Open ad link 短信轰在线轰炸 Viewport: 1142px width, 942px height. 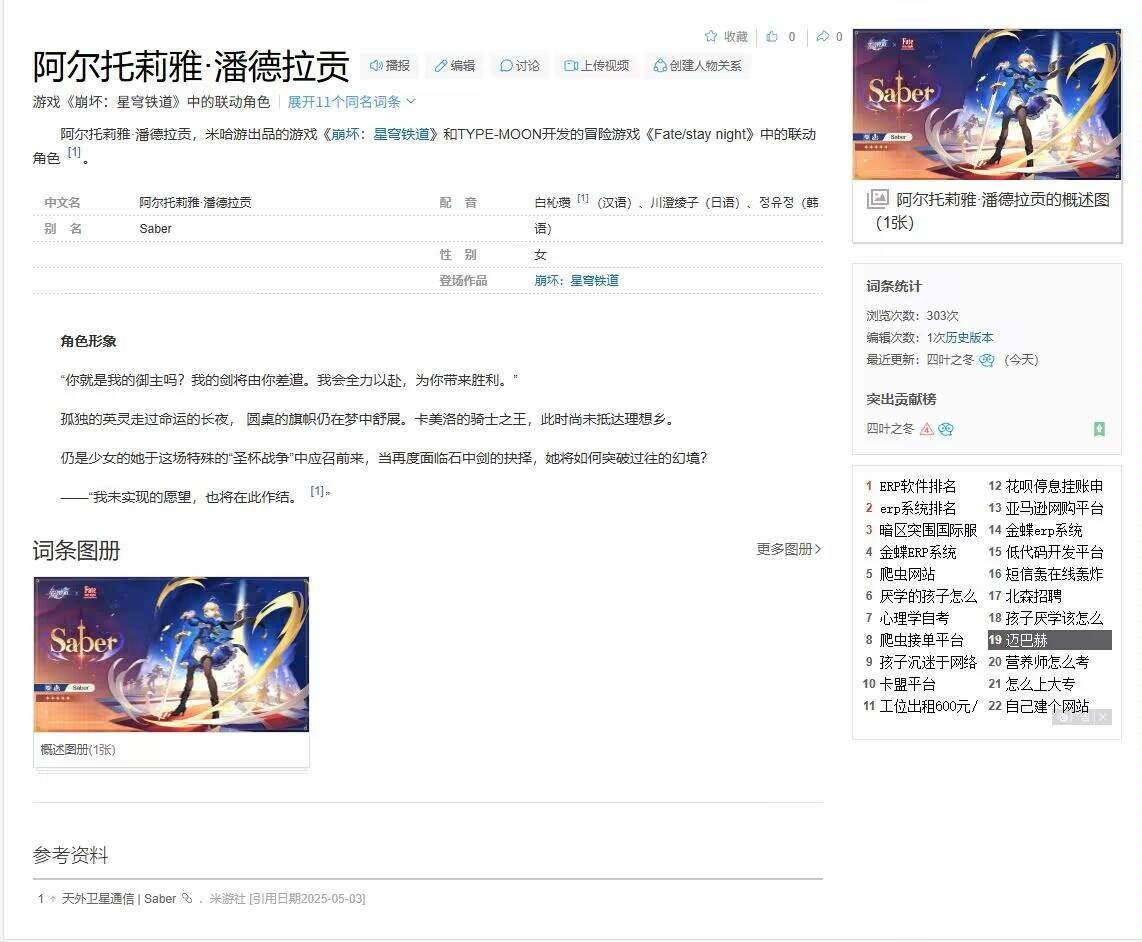(1054, 574)
